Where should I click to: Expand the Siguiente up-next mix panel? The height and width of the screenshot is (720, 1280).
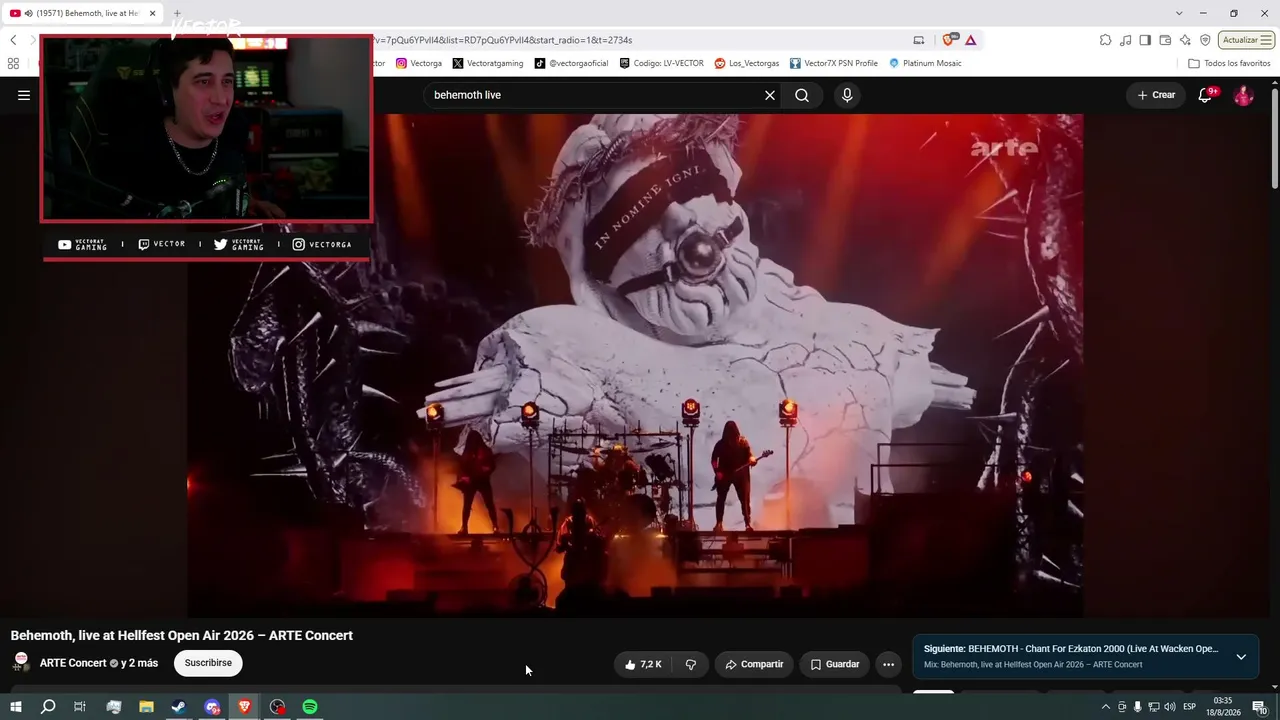[1241, 657]
